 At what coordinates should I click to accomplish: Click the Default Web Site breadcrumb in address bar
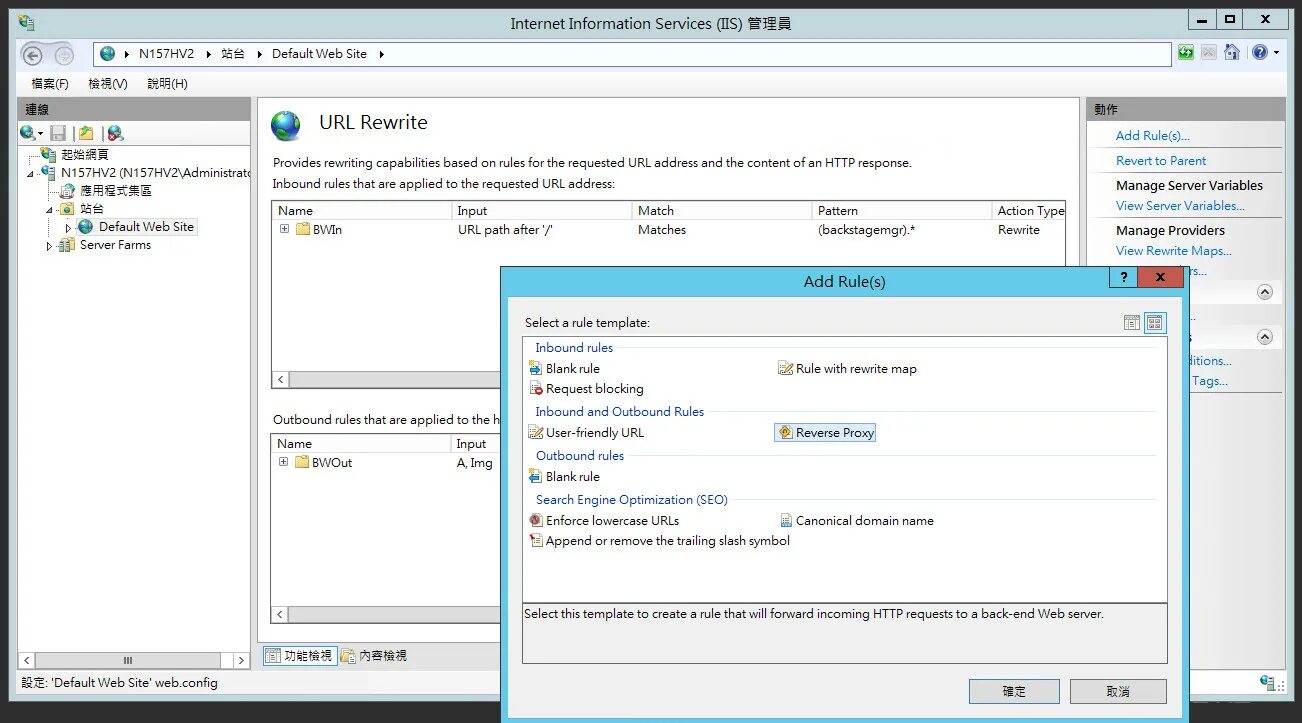319,54
